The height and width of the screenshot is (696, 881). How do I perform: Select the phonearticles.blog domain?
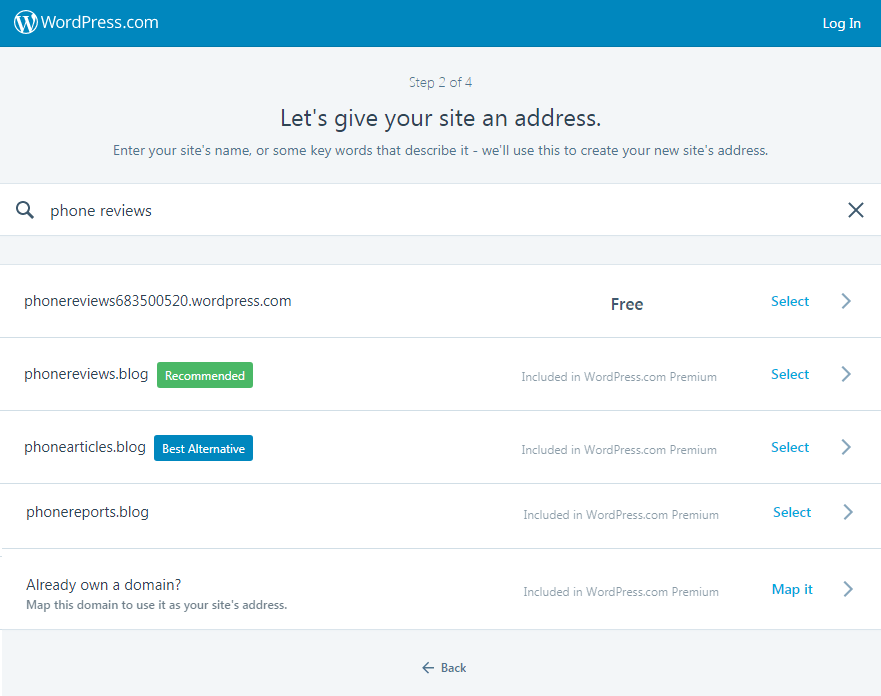pyautogui.click(x=789, y=447)
